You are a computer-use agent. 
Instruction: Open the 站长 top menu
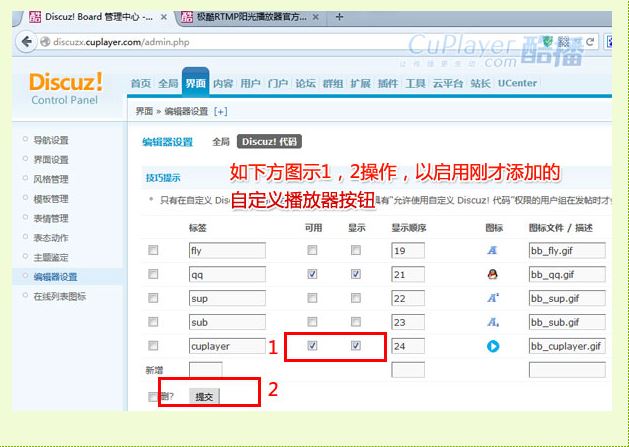coord(481,83)
